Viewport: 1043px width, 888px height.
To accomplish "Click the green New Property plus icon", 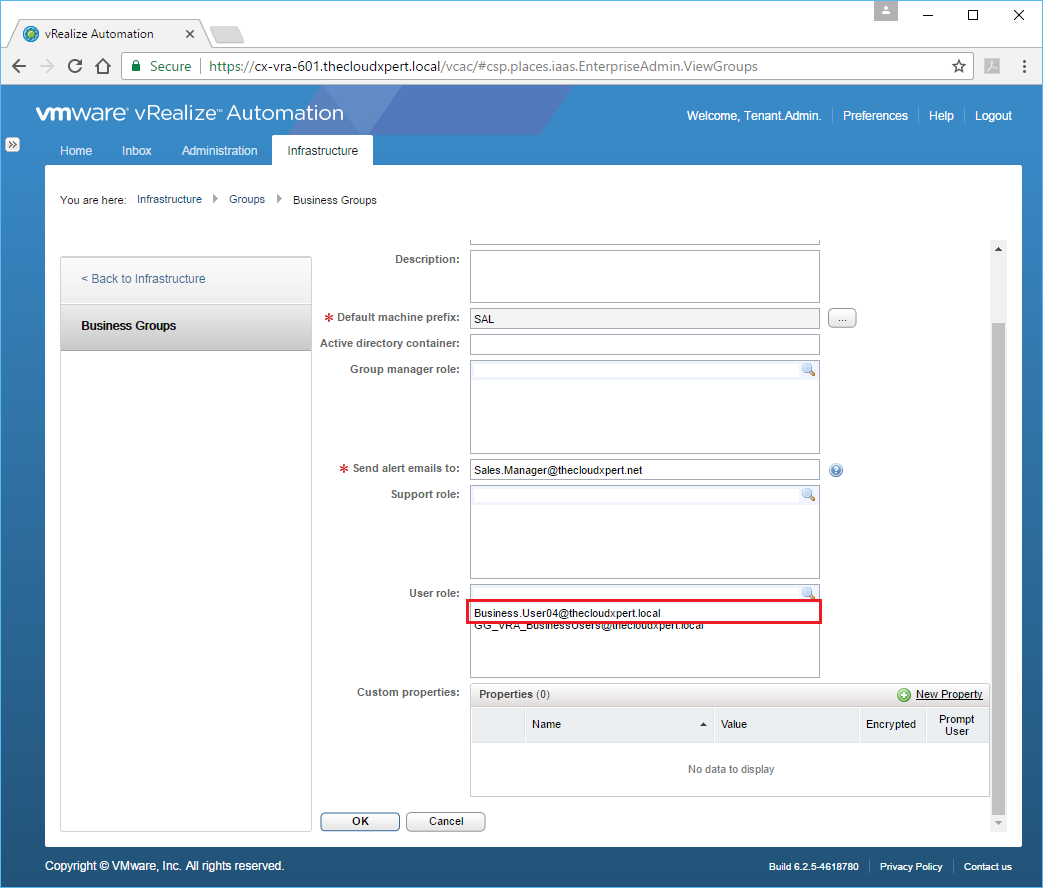I will [904, 695].
